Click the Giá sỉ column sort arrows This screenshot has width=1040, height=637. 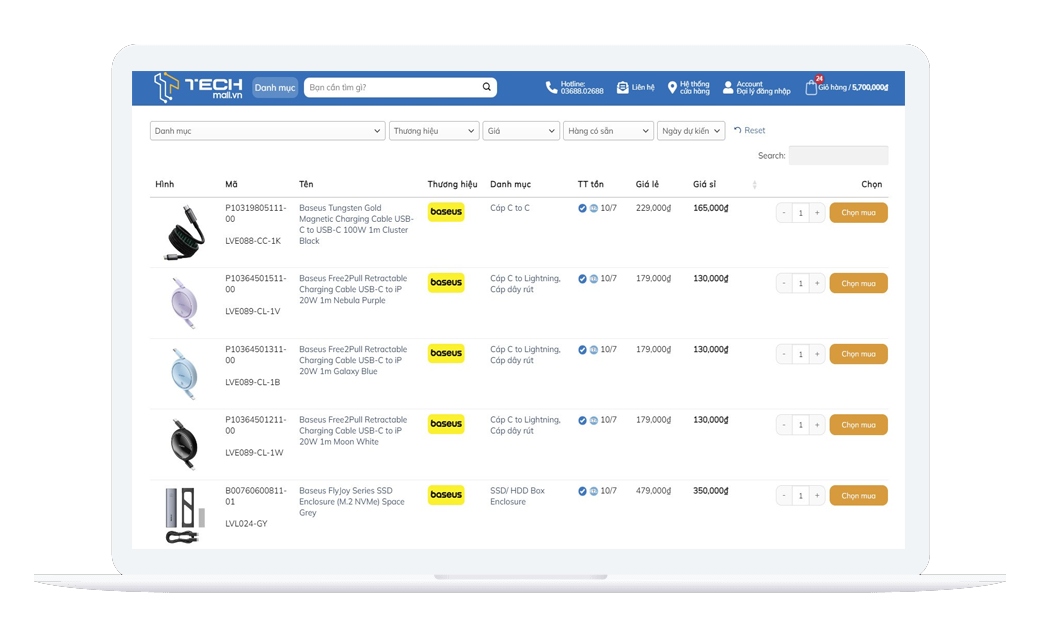coord(754,184)
